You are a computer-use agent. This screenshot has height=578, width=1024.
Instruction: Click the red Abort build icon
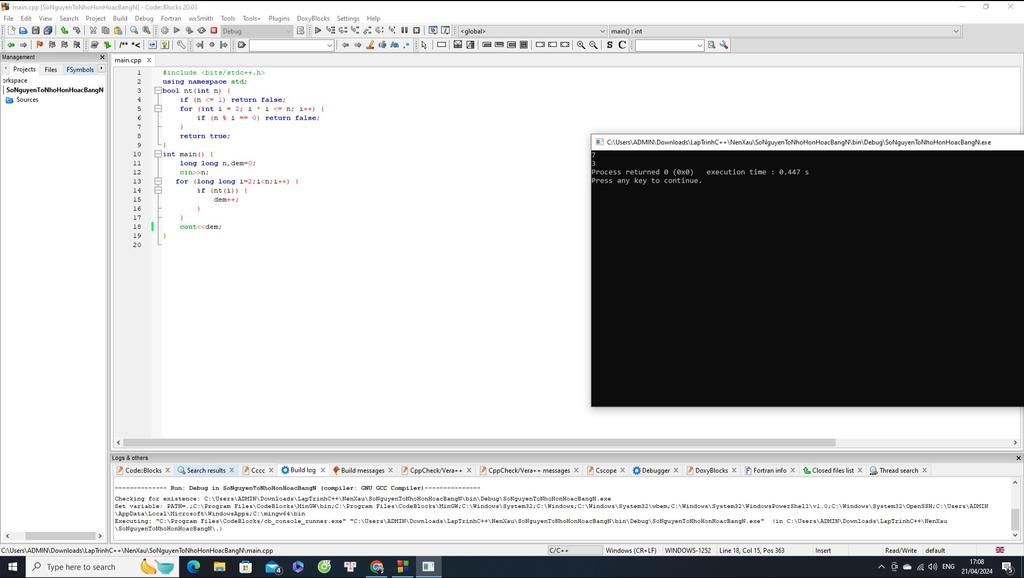pos(214,31)
